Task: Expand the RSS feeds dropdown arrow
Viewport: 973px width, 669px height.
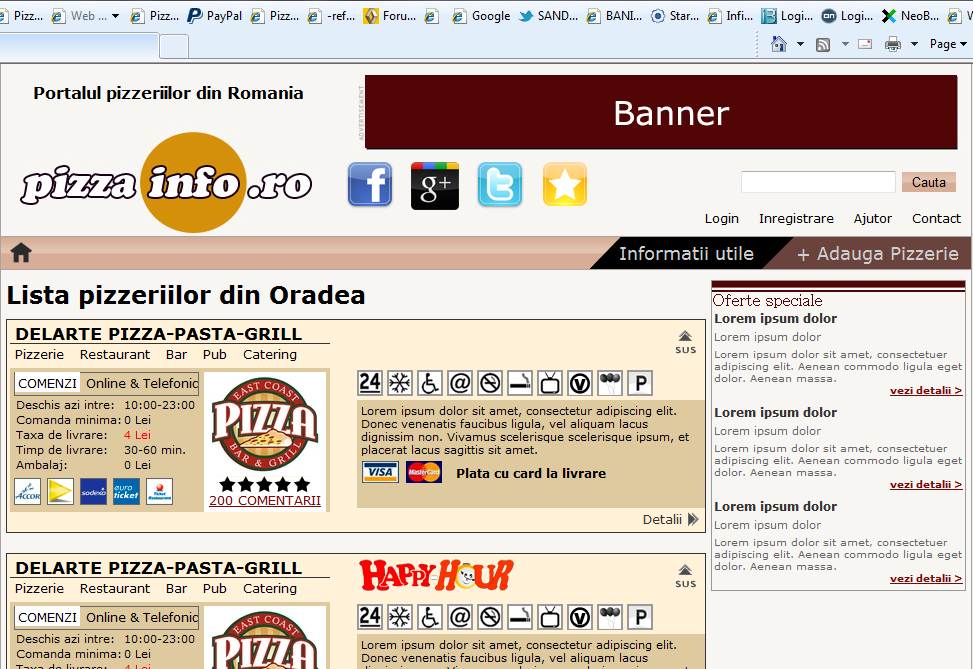Action: (x=845, y=44)
